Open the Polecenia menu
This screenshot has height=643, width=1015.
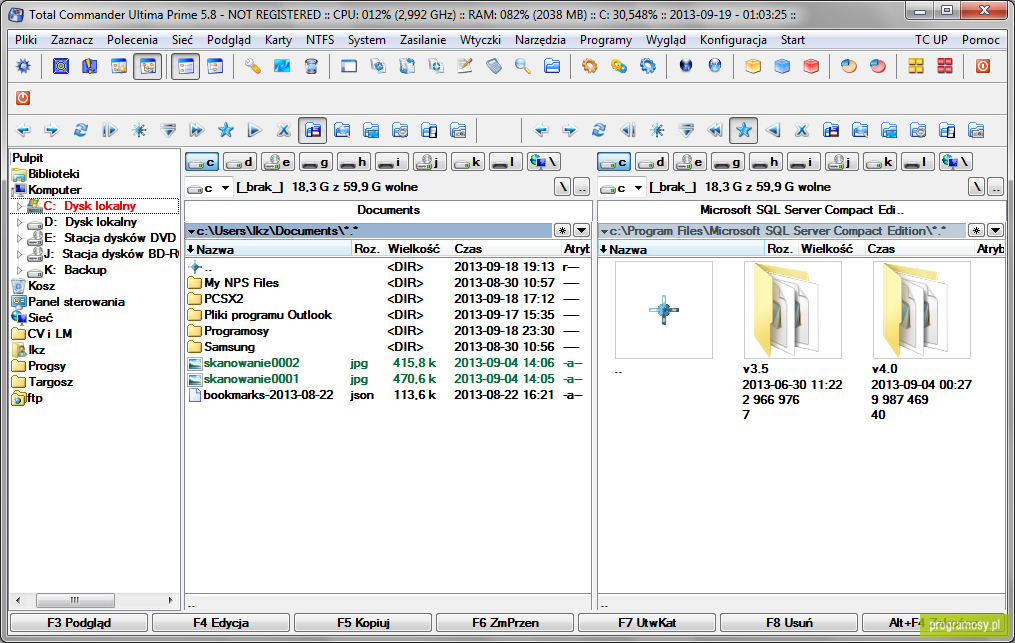click(x=132, y=39)
